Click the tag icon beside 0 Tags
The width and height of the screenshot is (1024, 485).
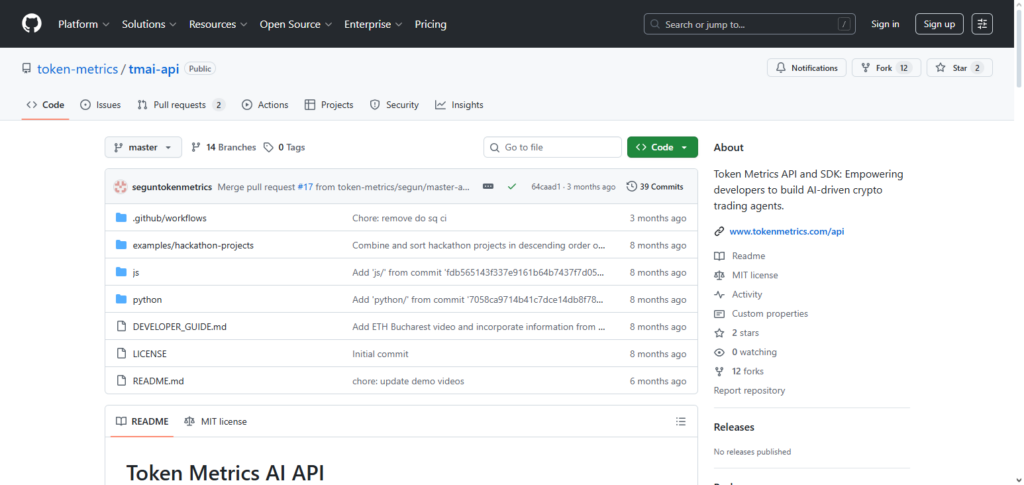[x=268, y=148]
